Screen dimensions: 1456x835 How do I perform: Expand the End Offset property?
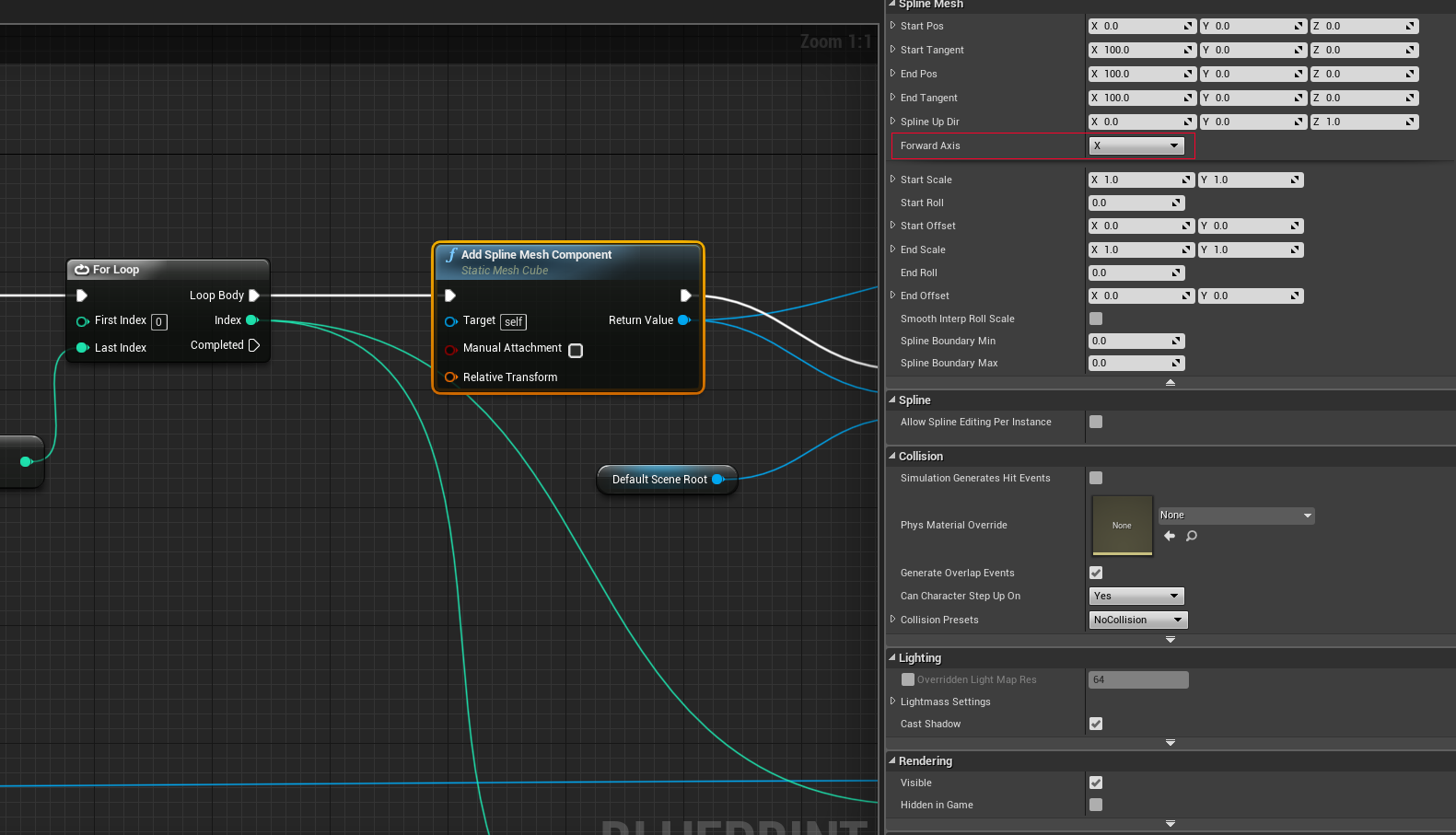892,296
